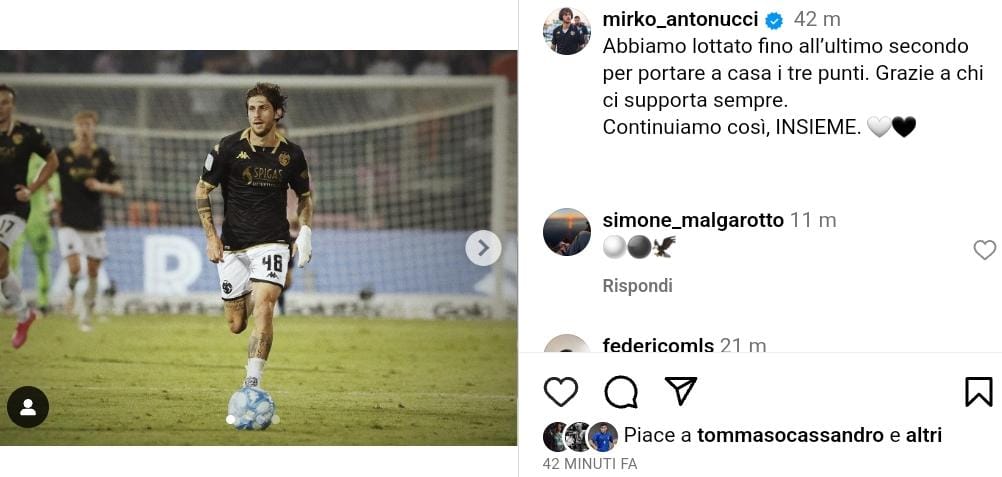Open the simone_malgarotto username link

tap(693, 220)
